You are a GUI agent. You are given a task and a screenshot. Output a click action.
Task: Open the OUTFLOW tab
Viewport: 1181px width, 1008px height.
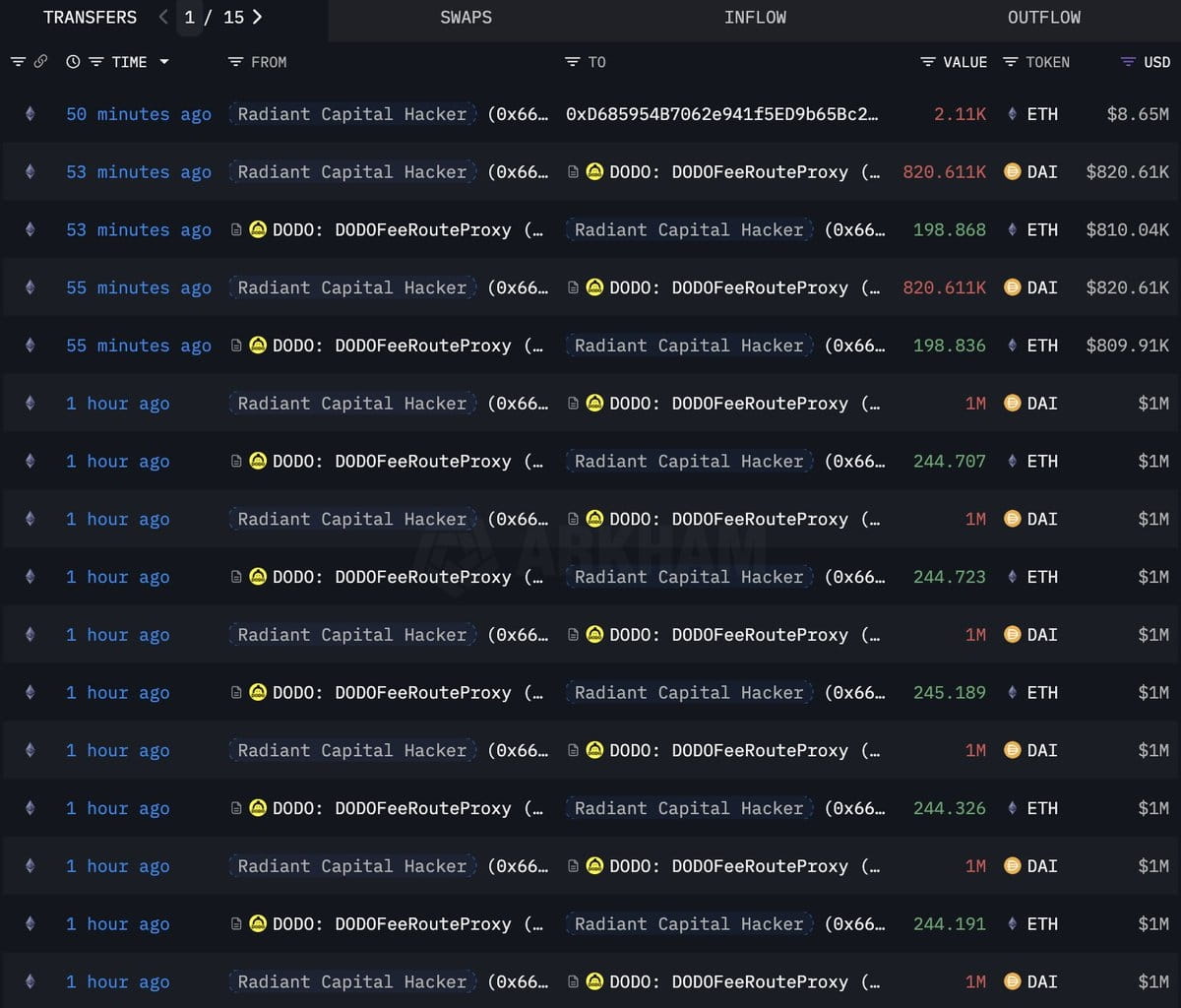click(1043, 18)
